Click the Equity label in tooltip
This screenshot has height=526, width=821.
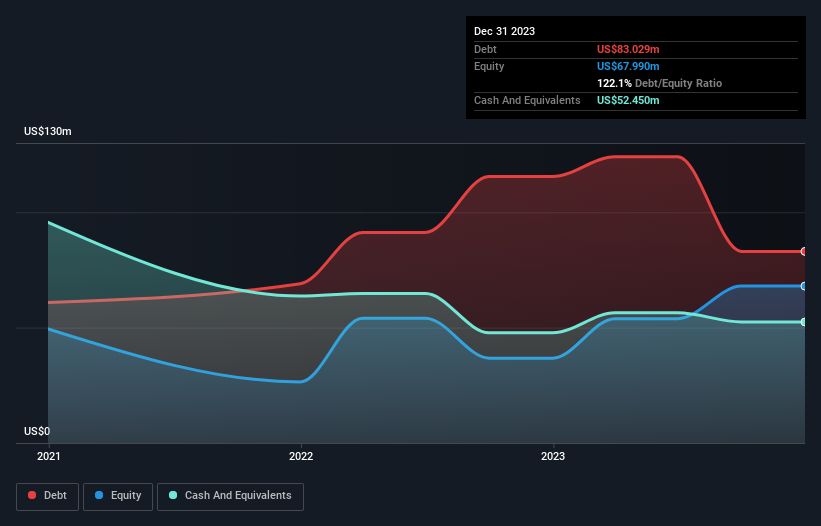pyautogui.click(x=489, y=66)
